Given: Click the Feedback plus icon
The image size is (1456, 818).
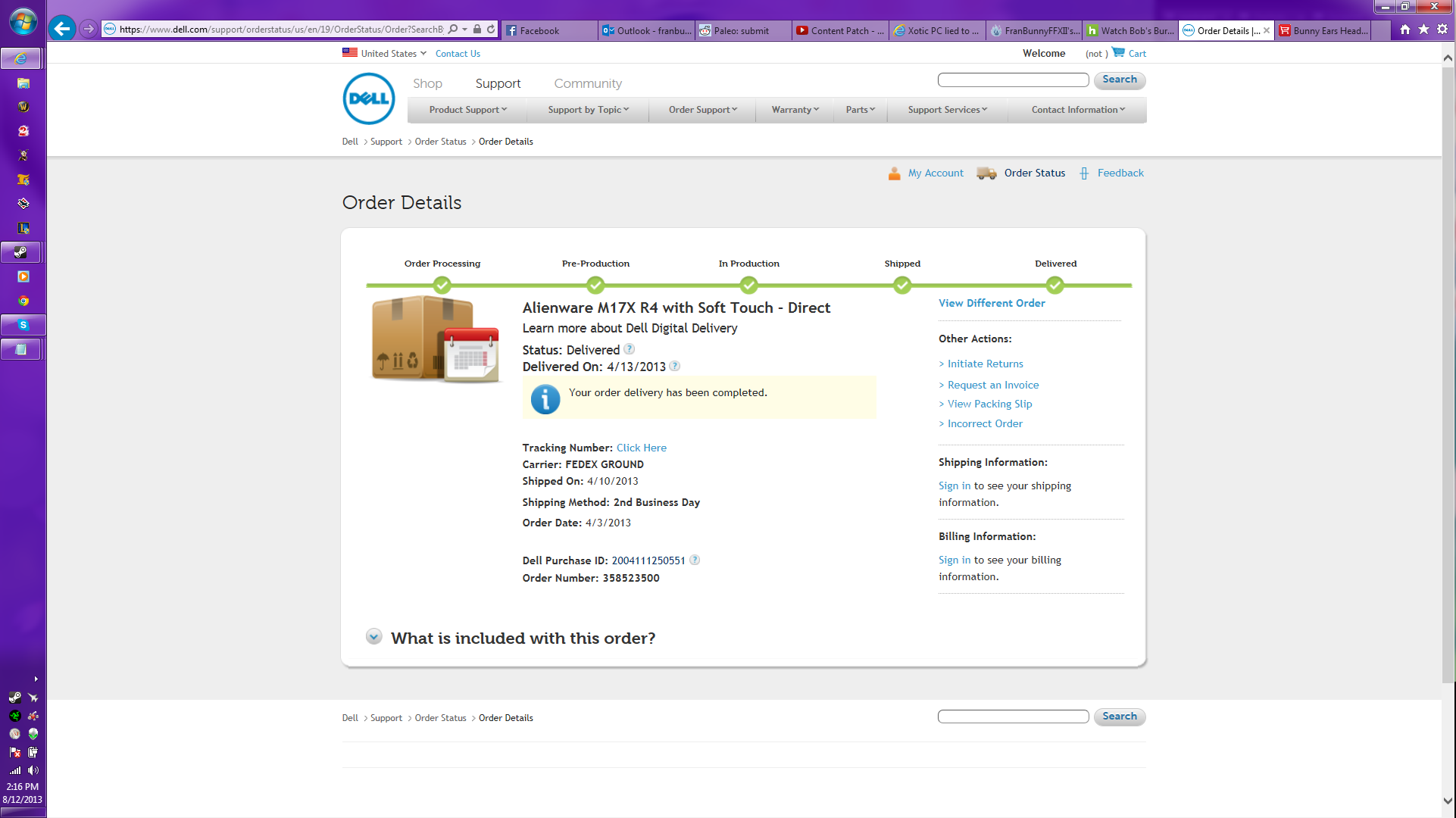Looking at the screenshot, I should pyautogui.click(x=1084, y=173).
